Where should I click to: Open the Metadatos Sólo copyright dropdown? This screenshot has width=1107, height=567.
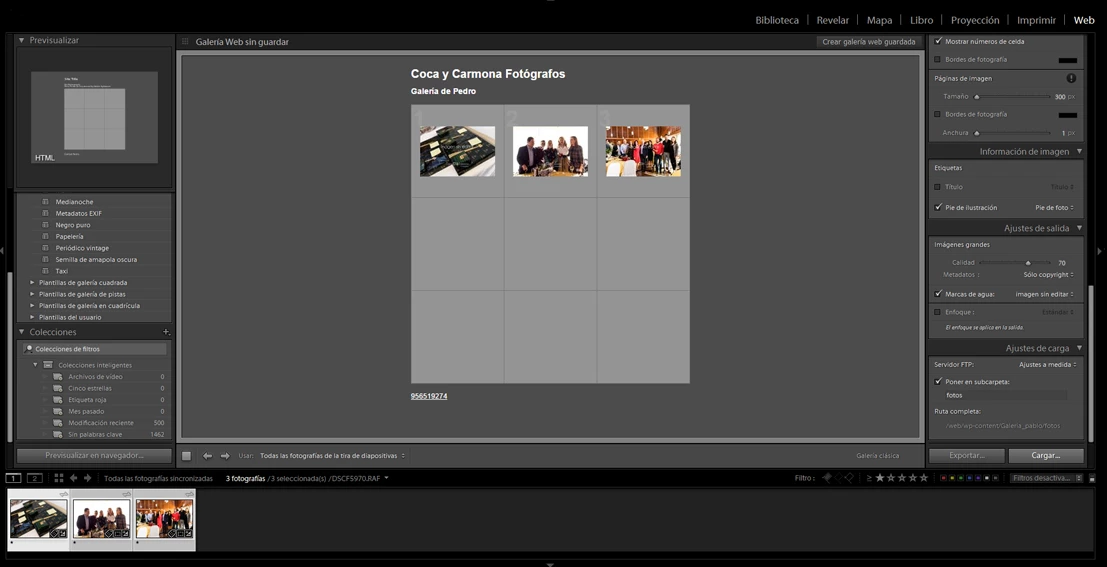click(x=1049, y=275)
